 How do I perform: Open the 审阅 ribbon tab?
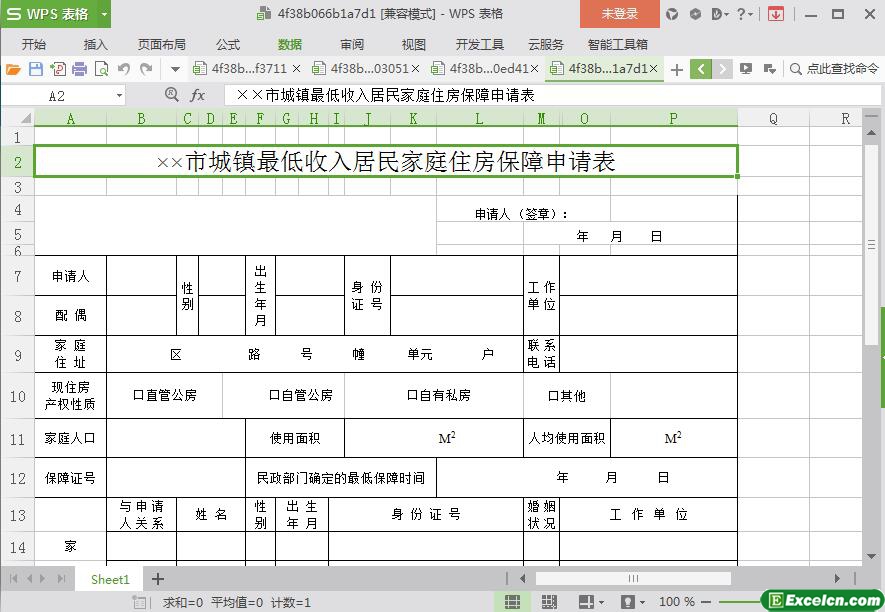(x=352, y=44)
